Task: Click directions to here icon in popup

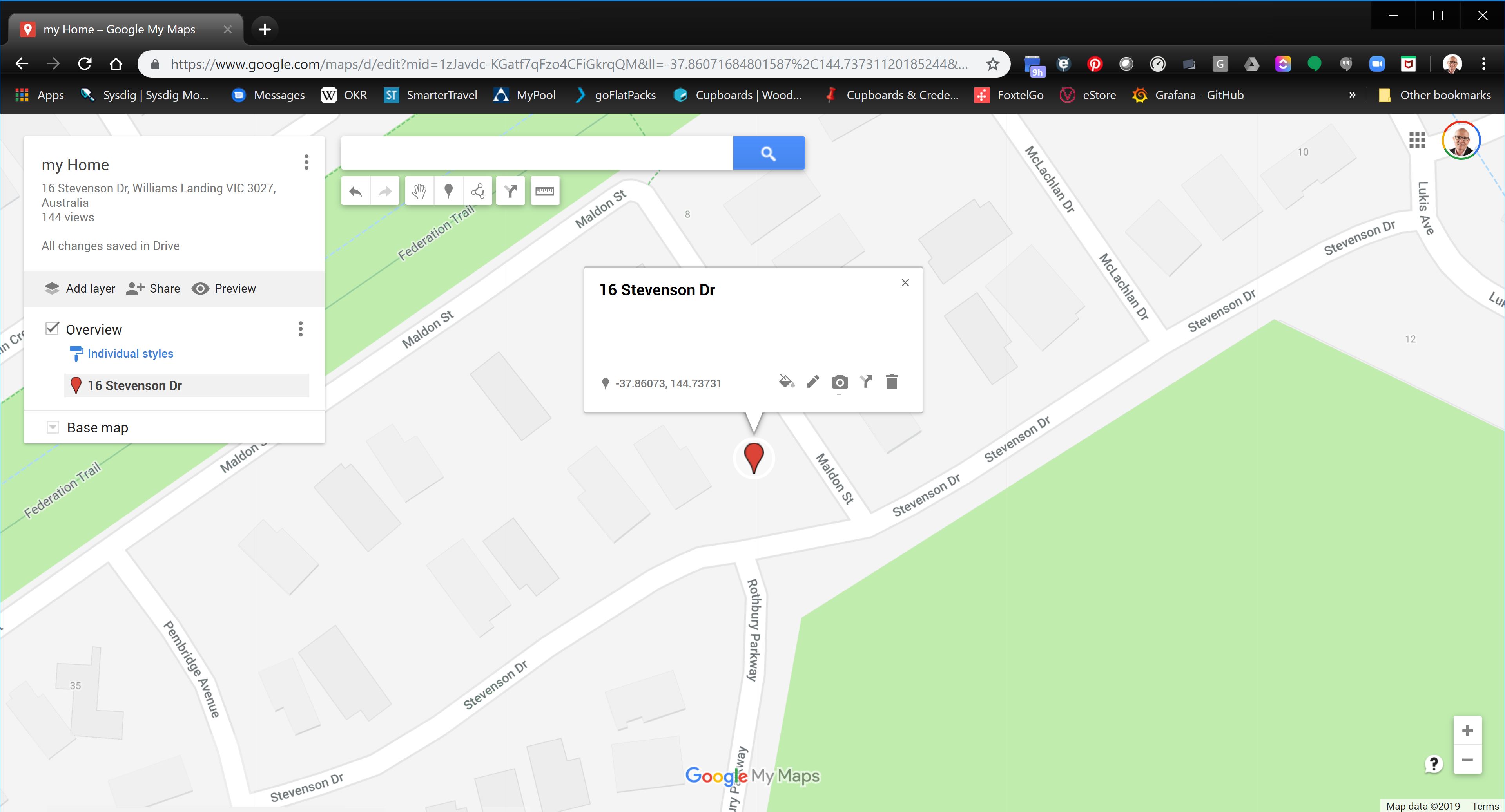Action: click(867, 382)
